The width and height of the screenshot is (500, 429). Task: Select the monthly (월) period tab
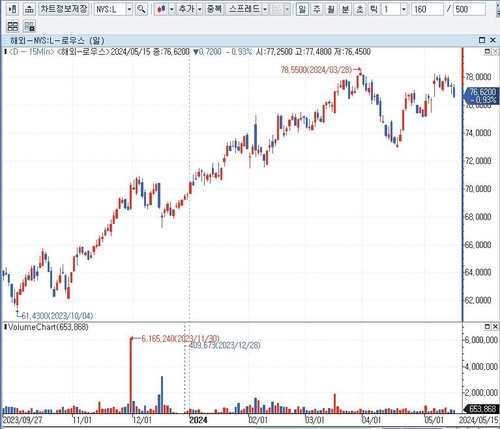click(x=331, y=9)
